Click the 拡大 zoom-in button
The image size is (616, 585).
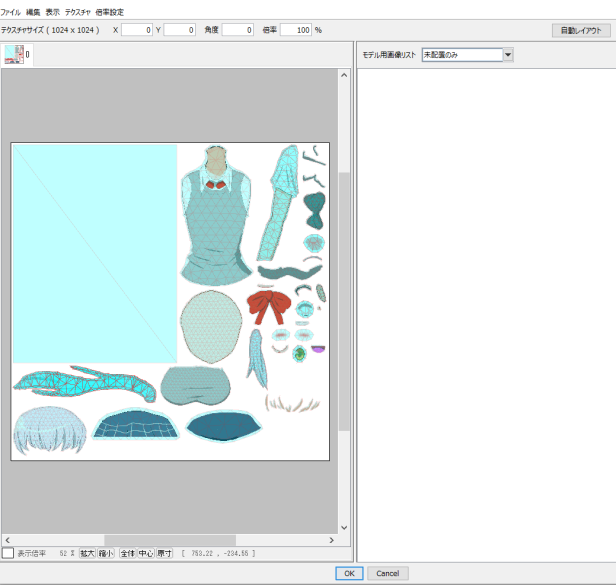(x=87, y=553)
